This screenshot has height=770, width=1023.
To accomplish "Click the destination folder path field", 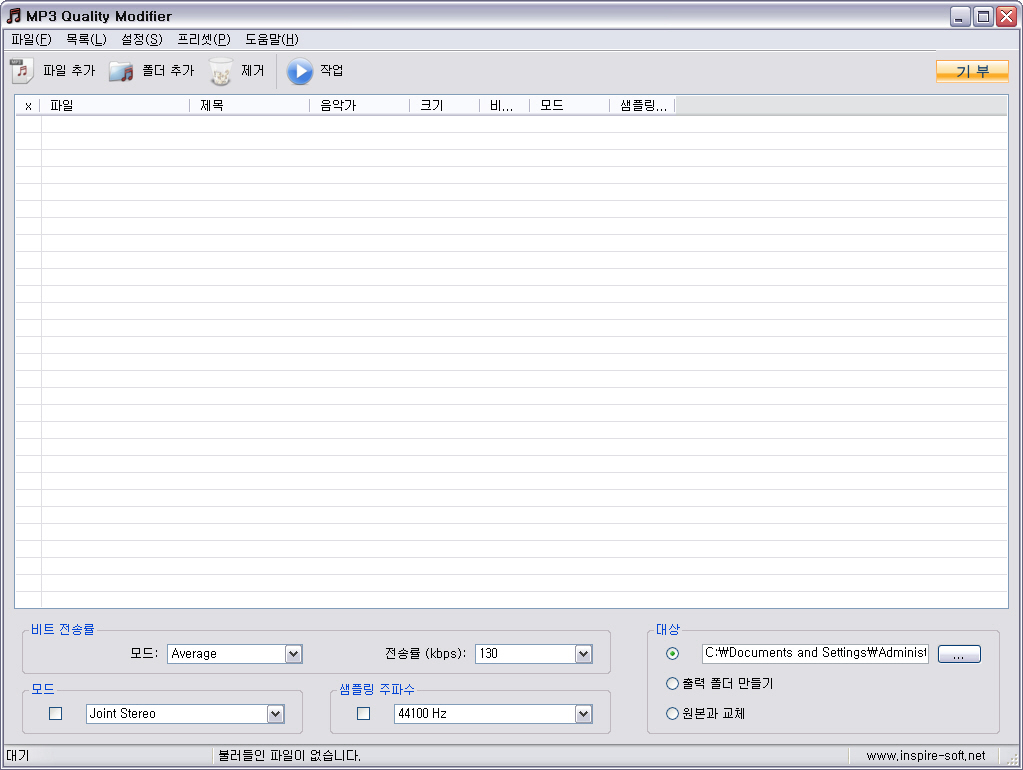I will tap(816, 653).
